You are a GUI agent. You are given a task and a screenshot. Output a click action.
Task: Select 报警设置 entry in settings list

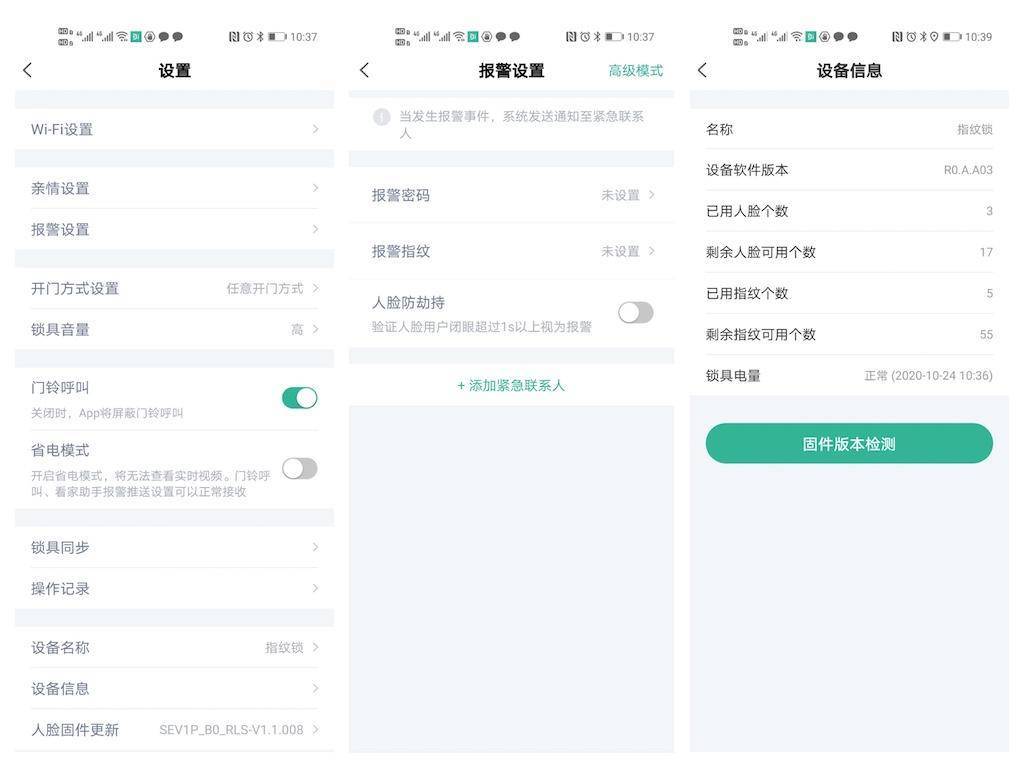(174, 229)
